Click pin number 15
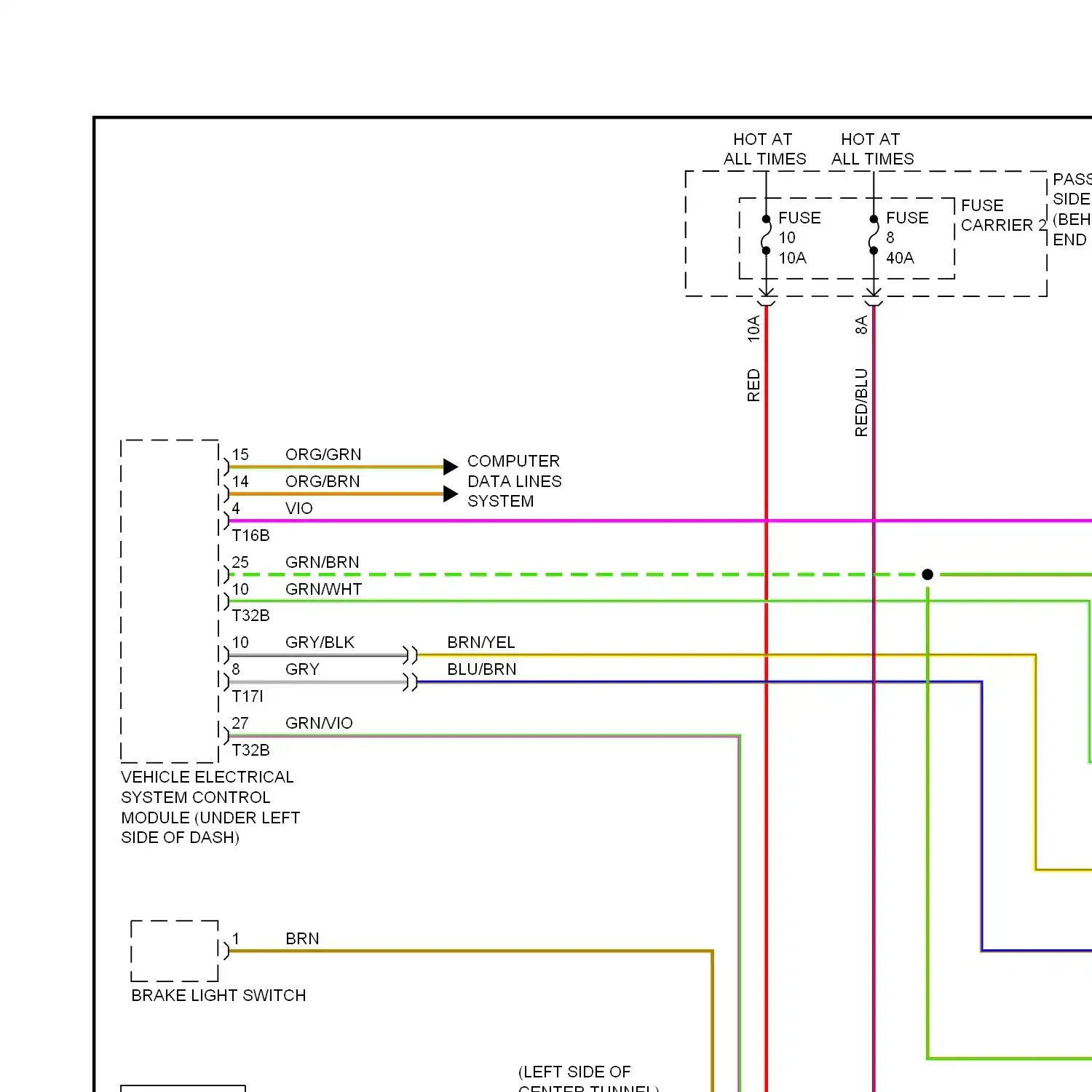 coord(240,454)
